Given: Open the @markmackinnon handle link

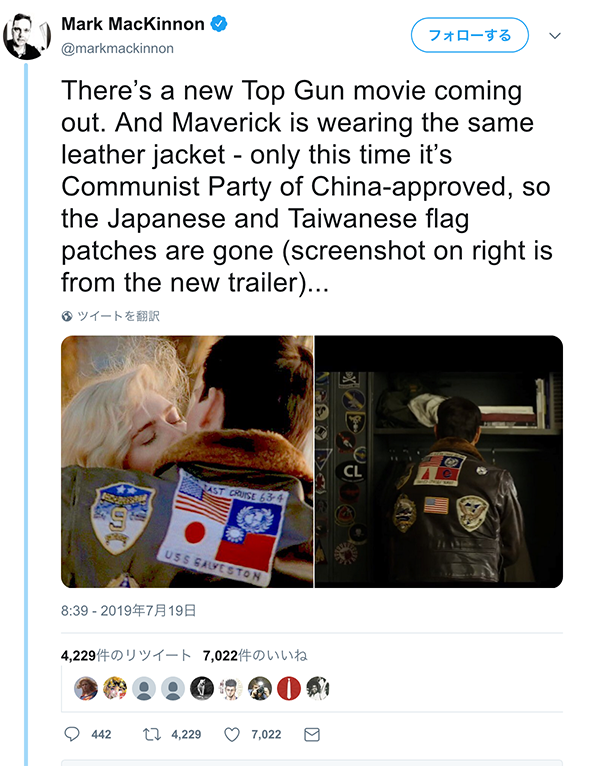Looking at the screenshot, I should tap(117, 48).
